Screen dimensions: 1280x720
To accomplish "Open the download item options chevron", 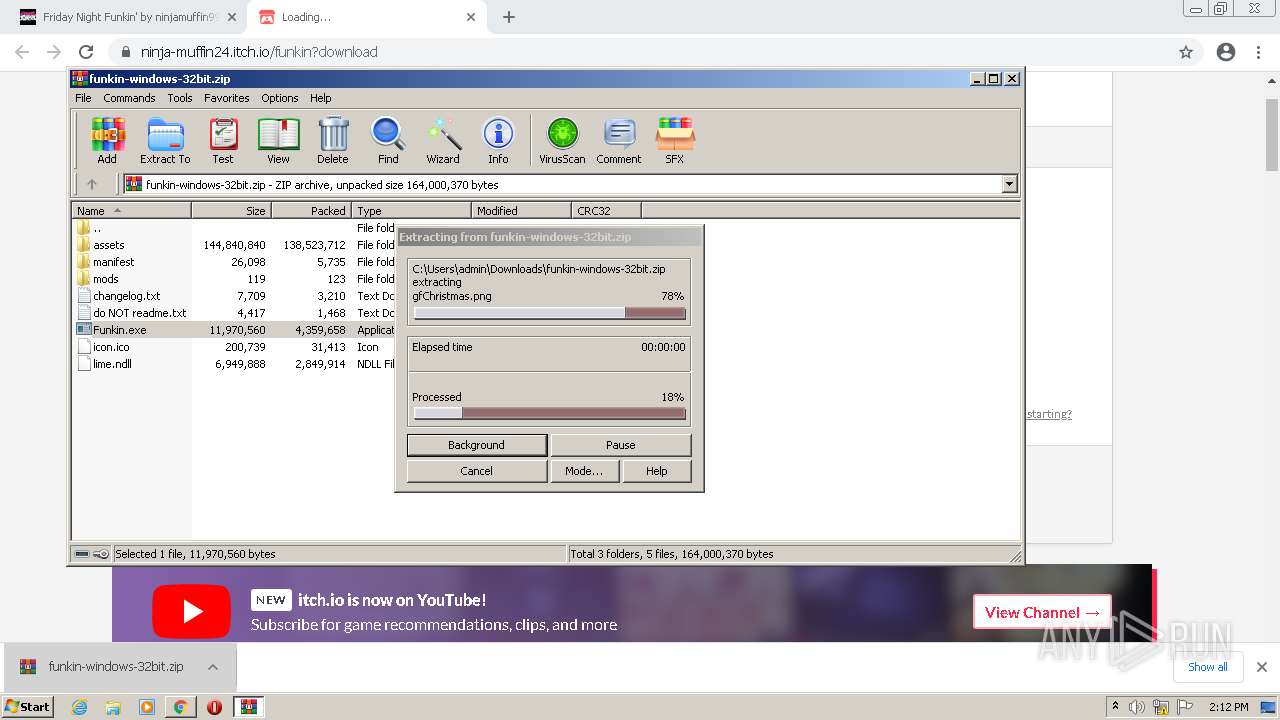I will point(212,667).
